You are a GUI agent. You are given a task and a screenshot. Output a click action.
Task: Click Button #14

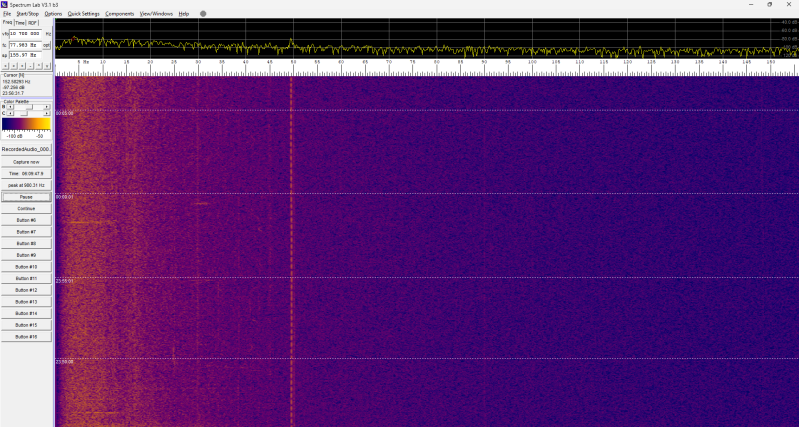point(26,313)
